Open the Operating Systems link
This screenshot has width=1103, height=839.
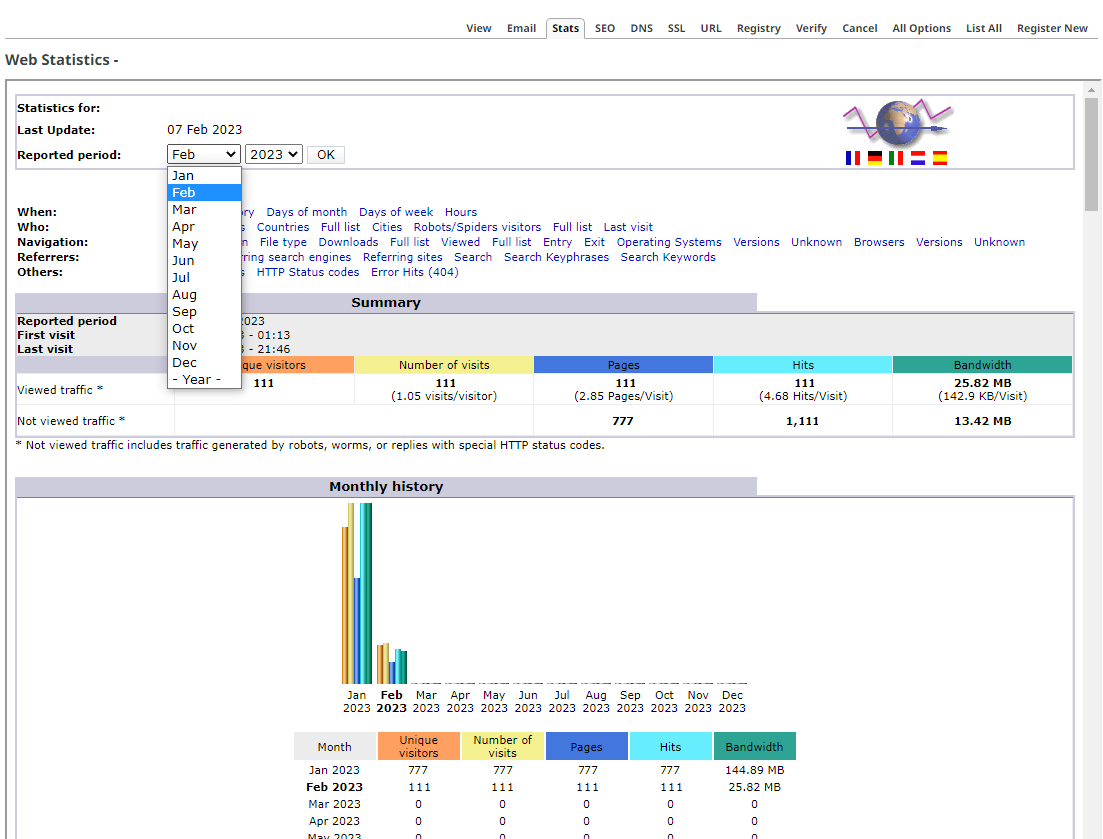(x=669, y=242)
